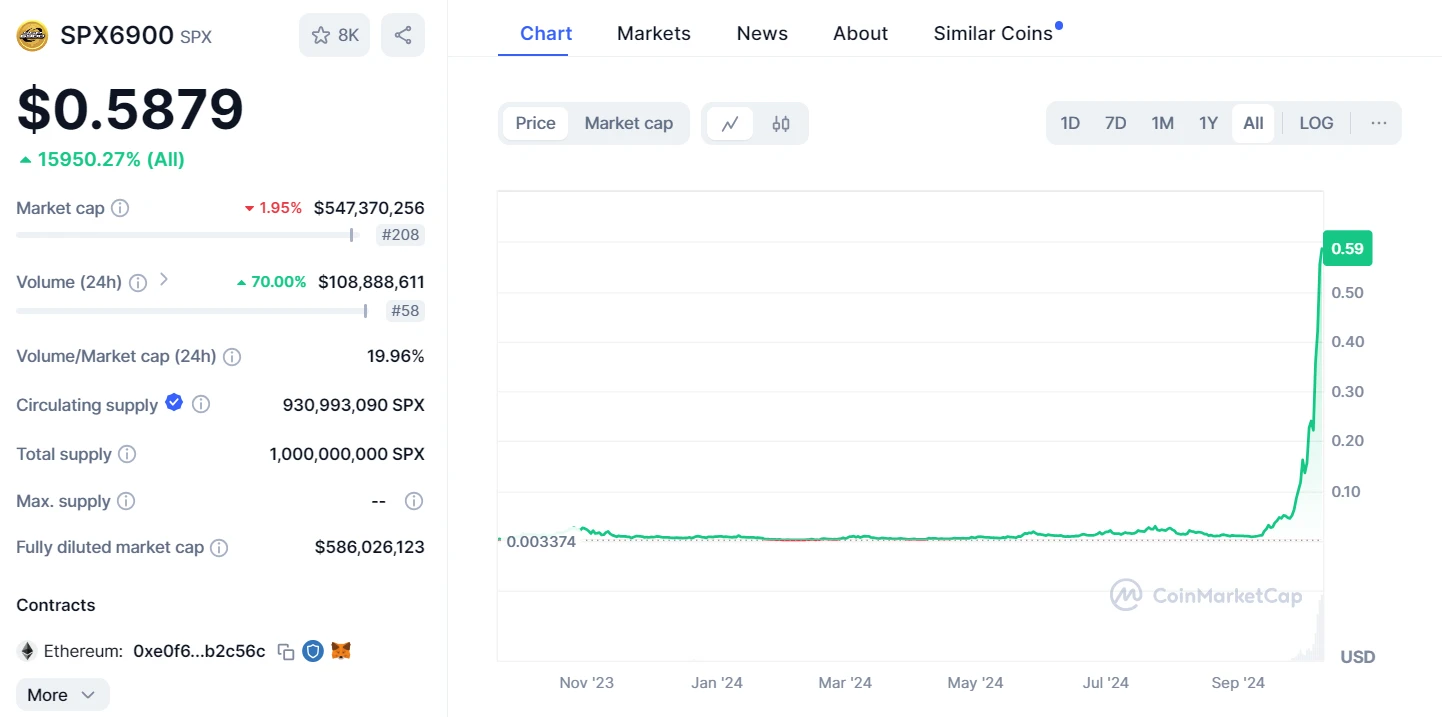
Task: Click the SPX6900 coin logo
Action: (x=32, y=36)
